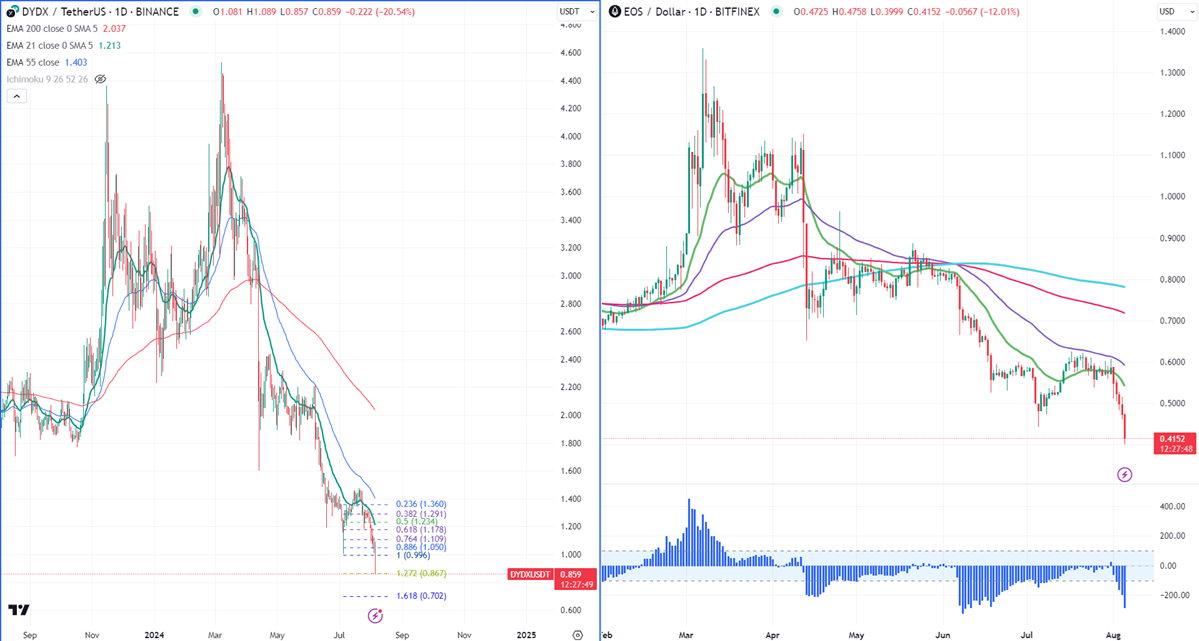Click the 0.618 (1.178) Fibonacci level label
The height and width of the screenshot is (641, 1199).
[x=421, y=529]
